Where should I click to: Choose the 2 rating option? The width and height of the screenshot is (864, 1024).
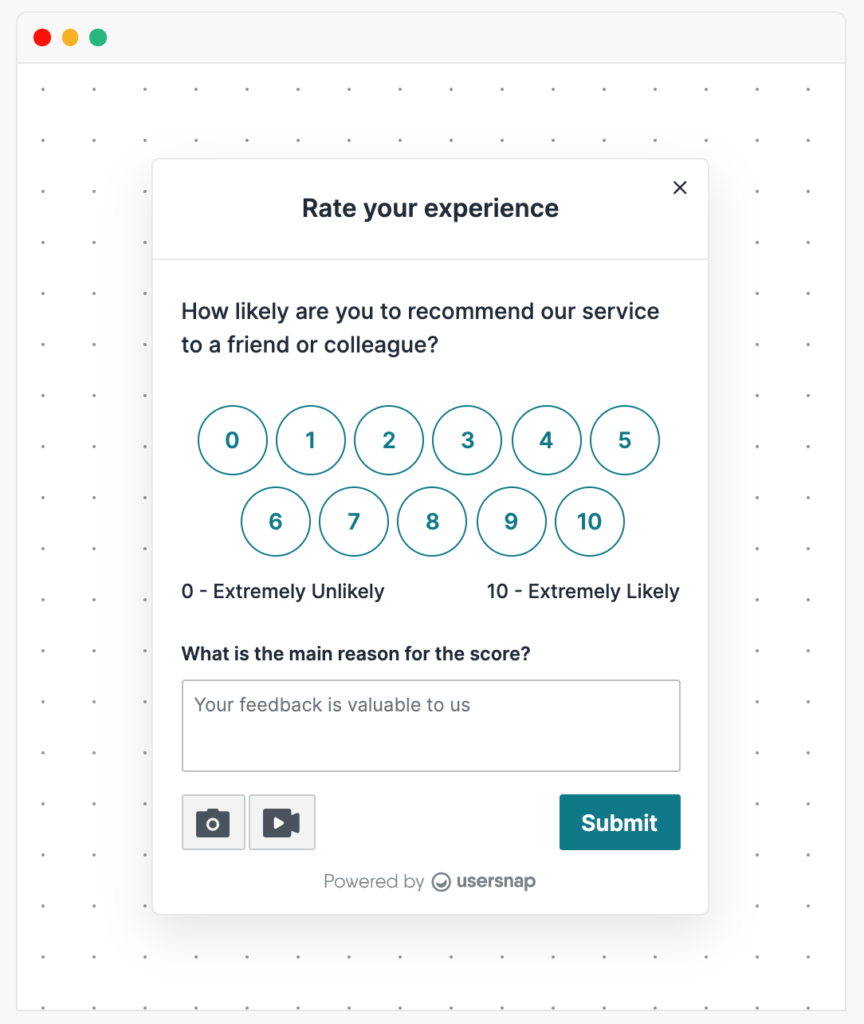pyautogui.click(x=389, y=440)
